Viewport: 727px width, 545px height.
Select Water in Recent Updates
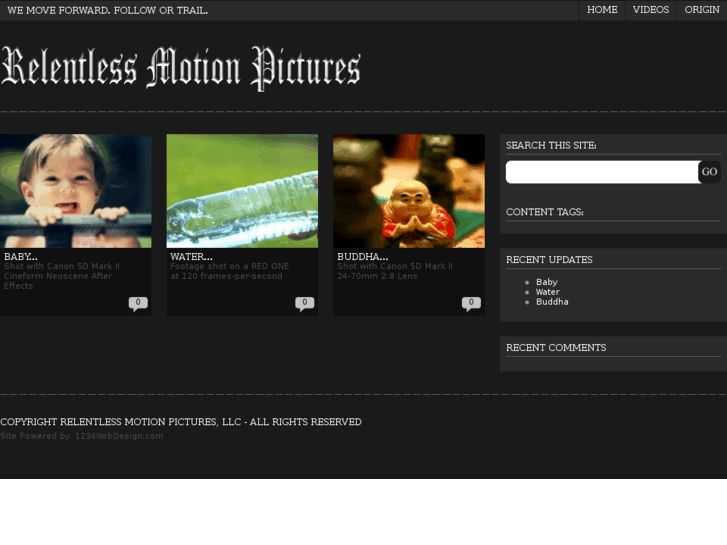[548, 292]
